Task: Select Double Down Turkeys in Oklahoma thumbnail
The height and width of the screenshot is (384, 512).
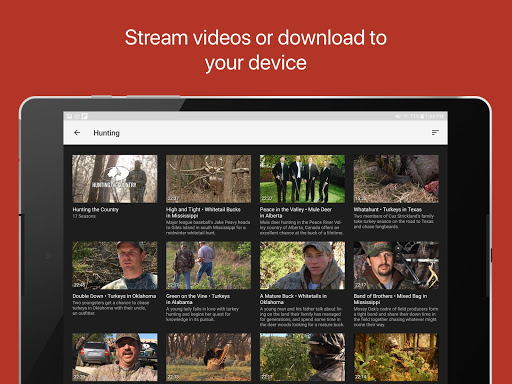Action: coord(115,265)
